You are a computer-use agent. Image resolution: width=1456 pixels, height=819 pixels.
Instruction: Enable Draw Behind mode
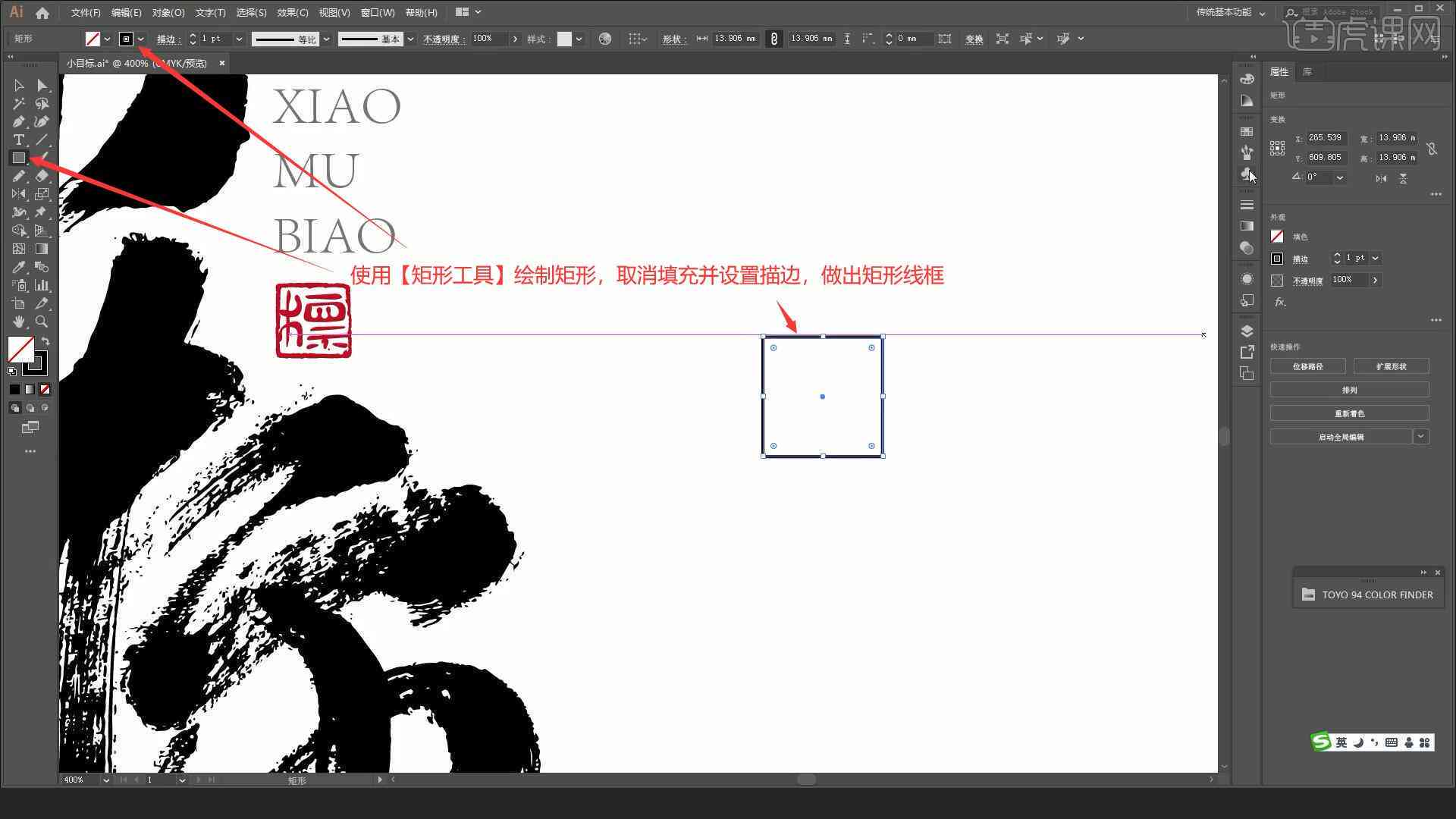[30, 408]
